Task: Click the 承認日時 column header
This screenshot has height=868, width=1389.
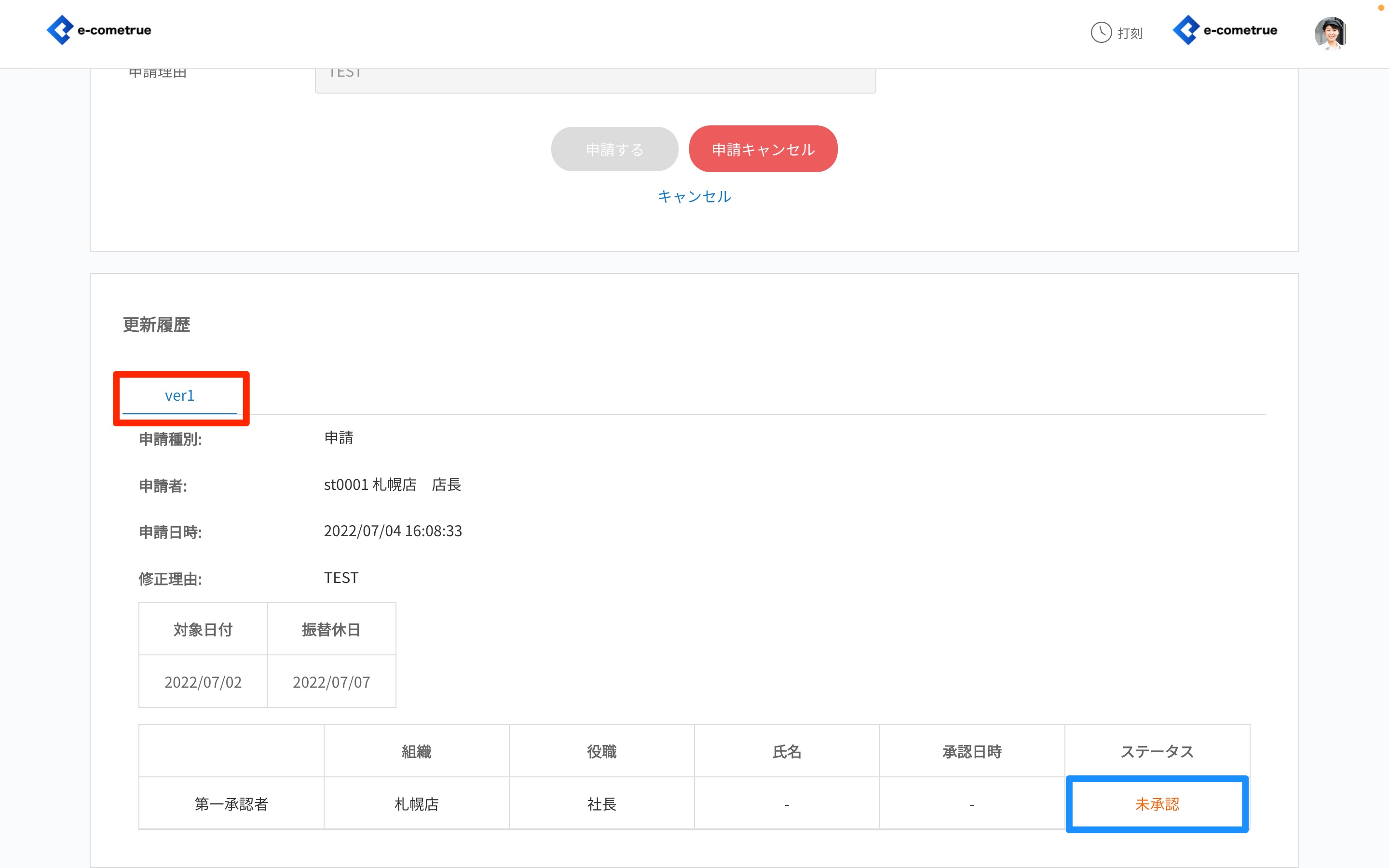Action: [x=972, y=751]
